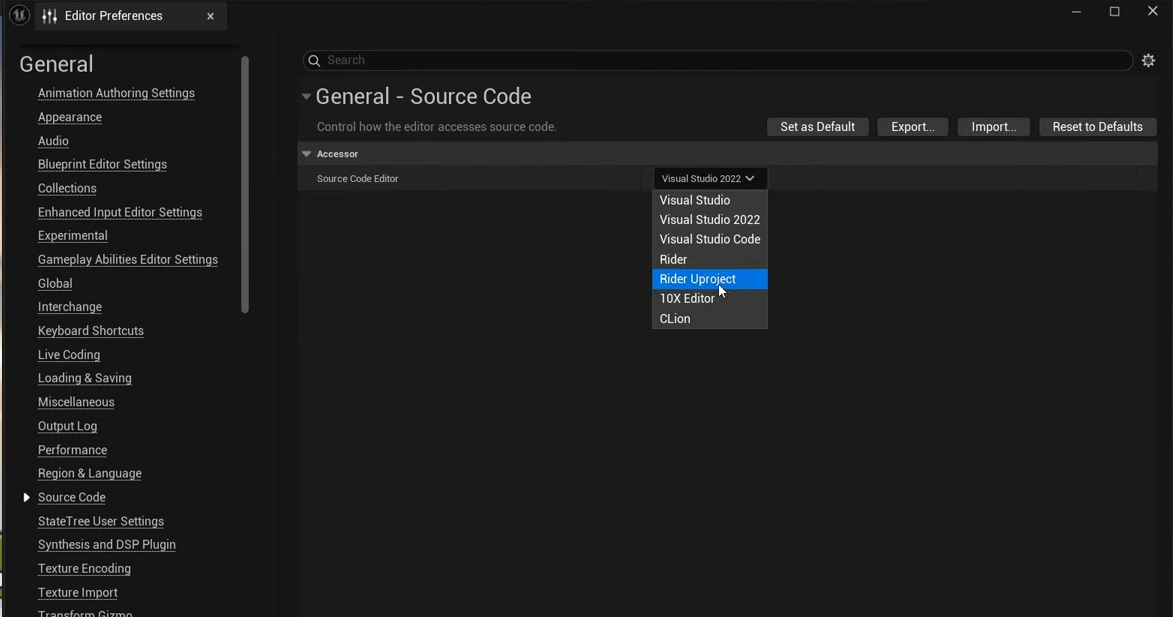
Task: Go to Experimental settings
Action: tap(73, 236)
